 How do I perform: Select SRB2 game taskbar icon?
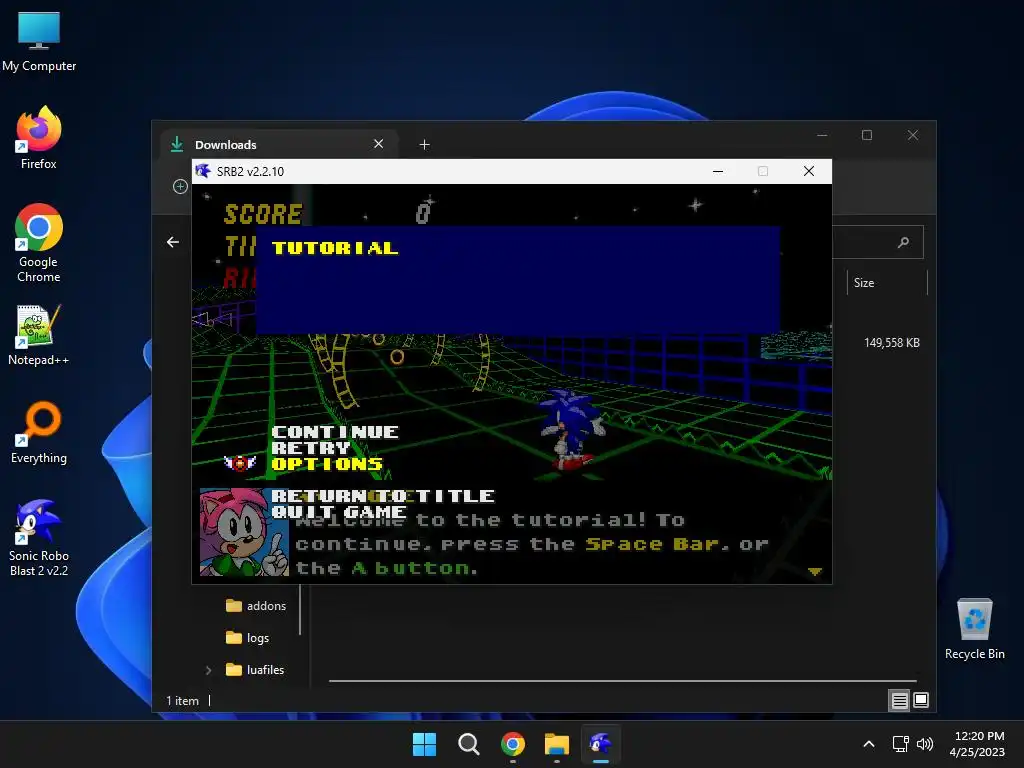click(x=601, y=744)
